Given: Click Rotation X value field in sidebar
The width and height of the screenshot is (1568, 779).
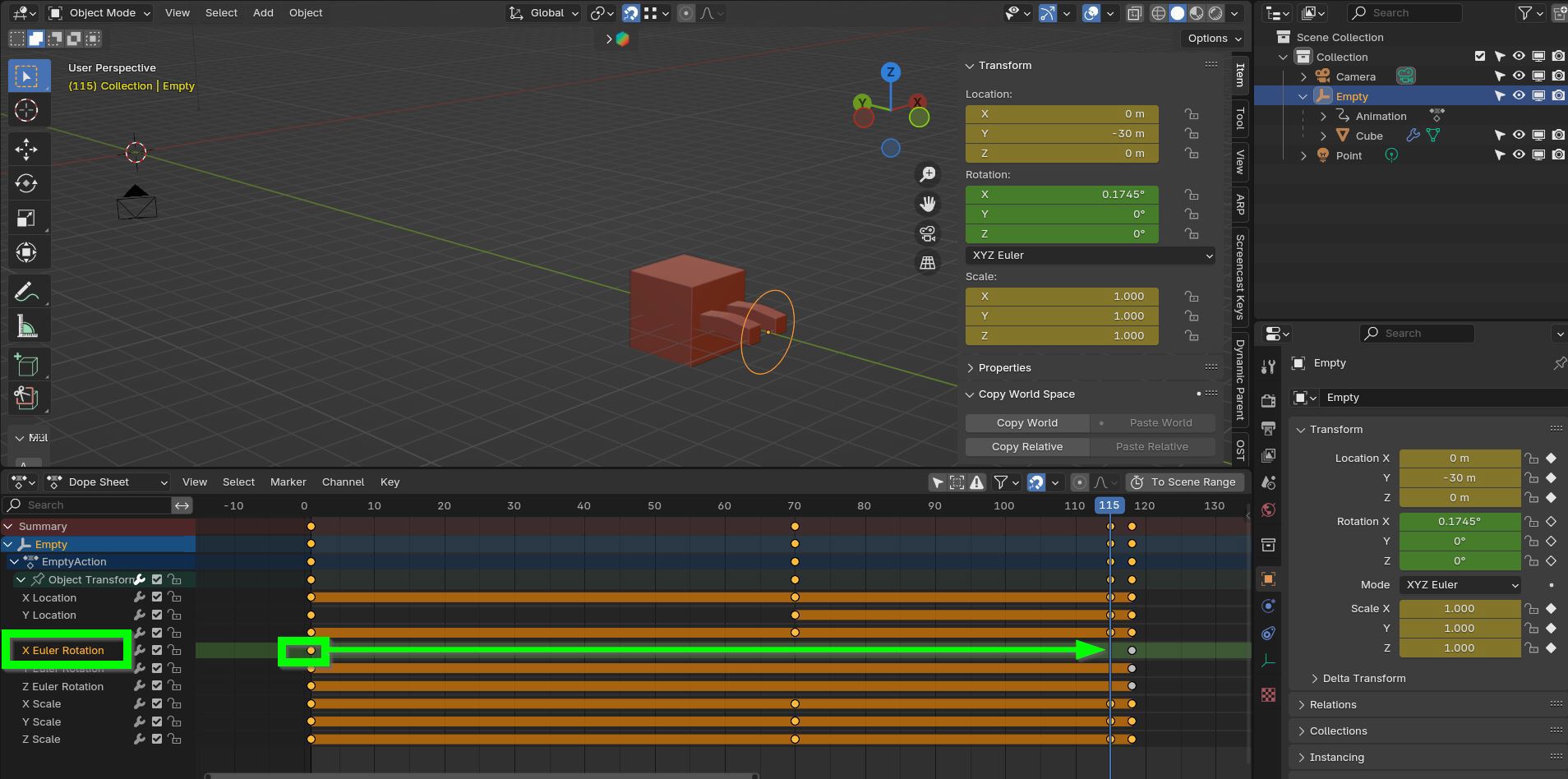Looking at the screenshot, I should [1062, 195].
